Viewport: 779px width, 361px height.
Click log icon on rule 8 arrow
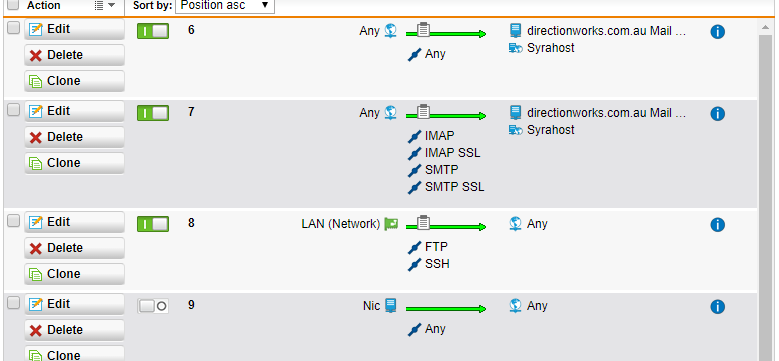[x=423, y=222]
